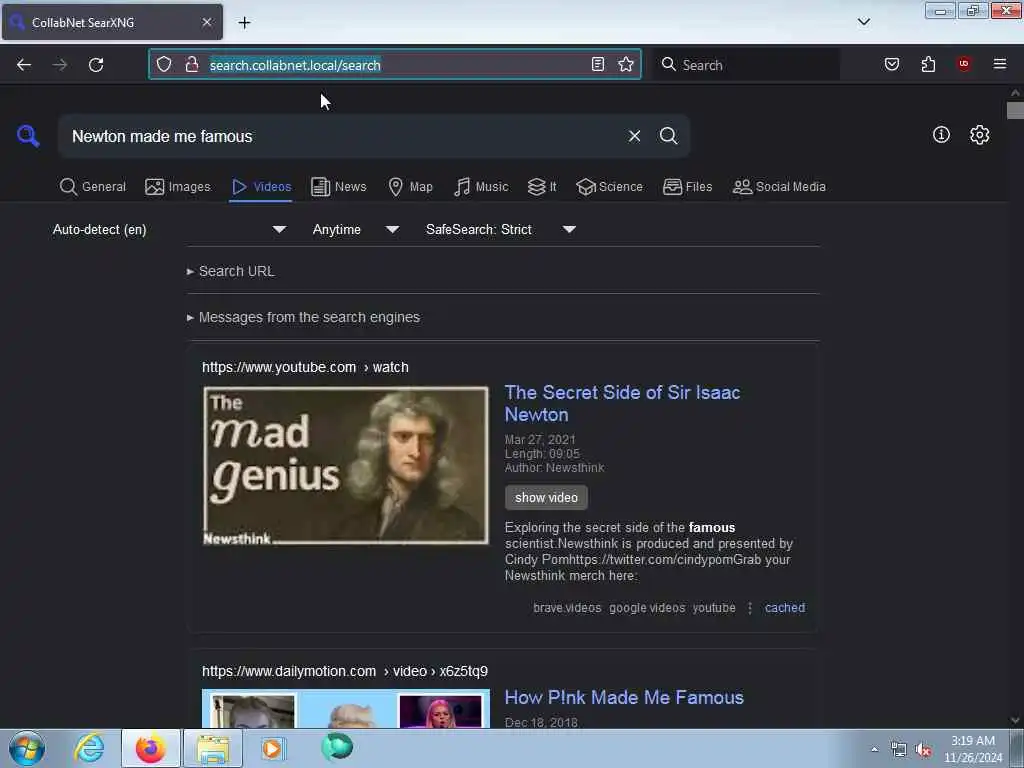Open SearXNG preferences gear icon
1024x768 pixels.
click(979, 135)
